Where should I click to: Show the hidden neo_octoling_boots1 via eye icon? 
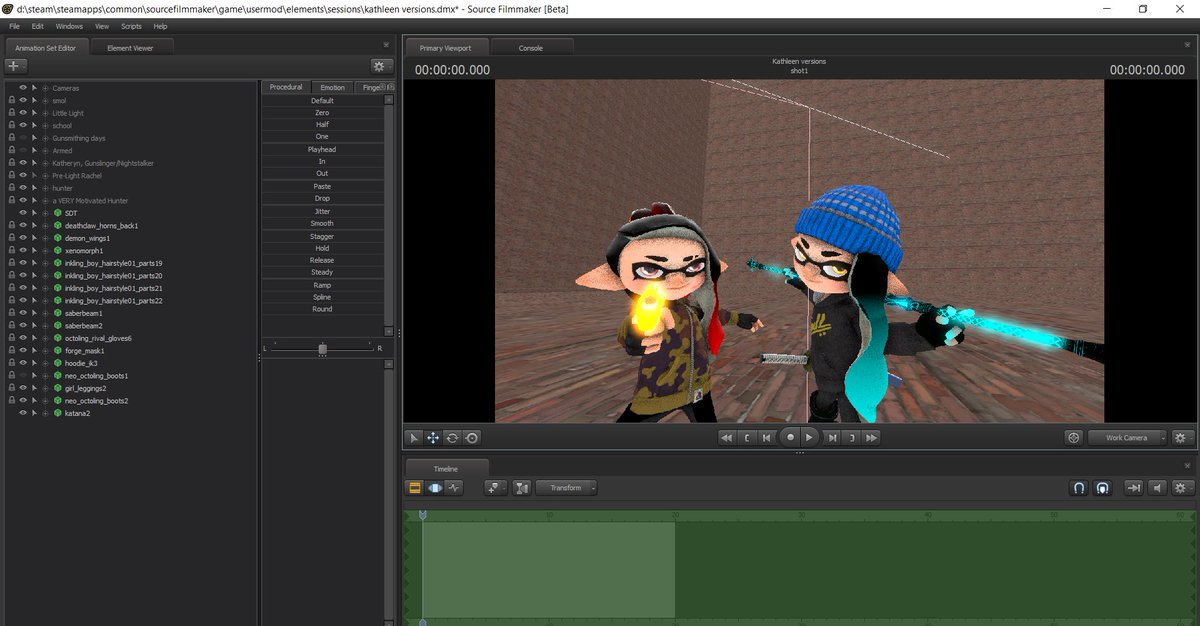pos(23,375)
